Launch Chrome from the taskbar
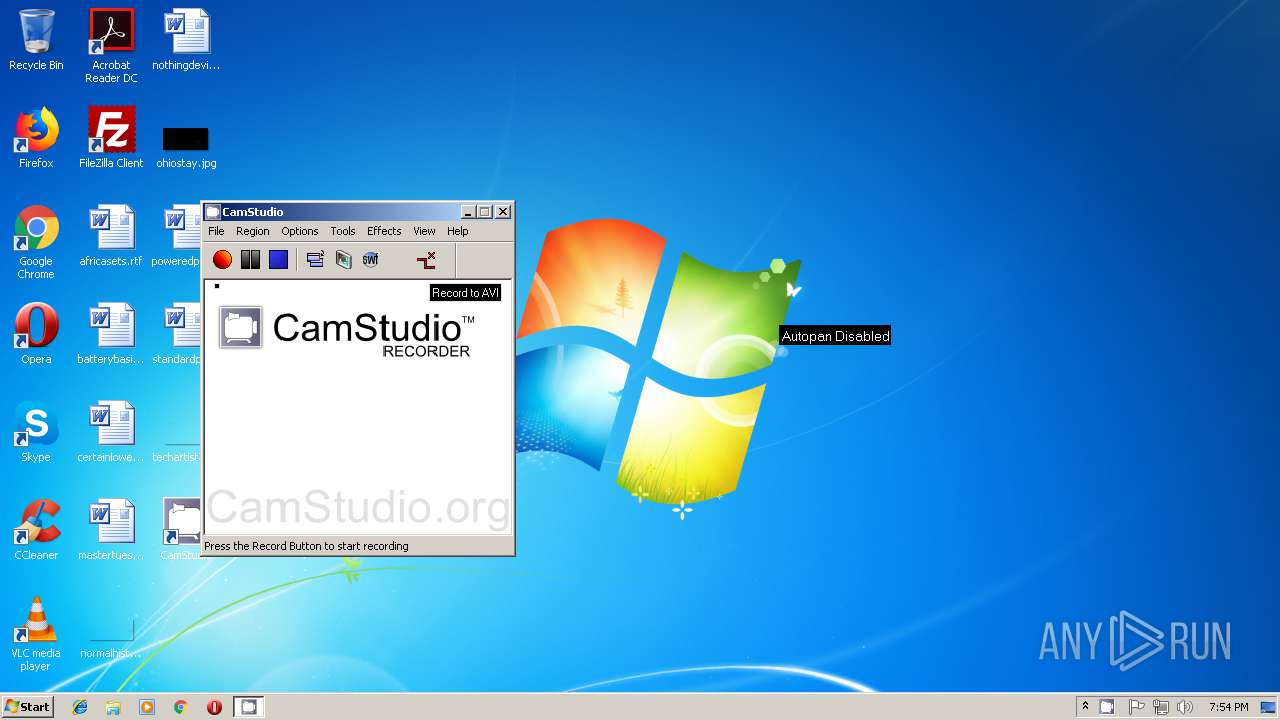1280x720 pixels. coord(181,707)
